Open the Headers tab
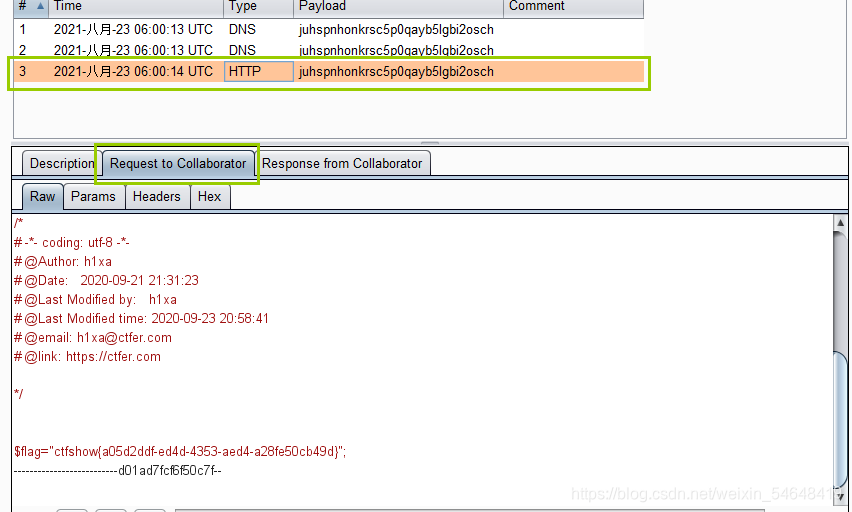 pyautogui.click(x=156, y=197)
